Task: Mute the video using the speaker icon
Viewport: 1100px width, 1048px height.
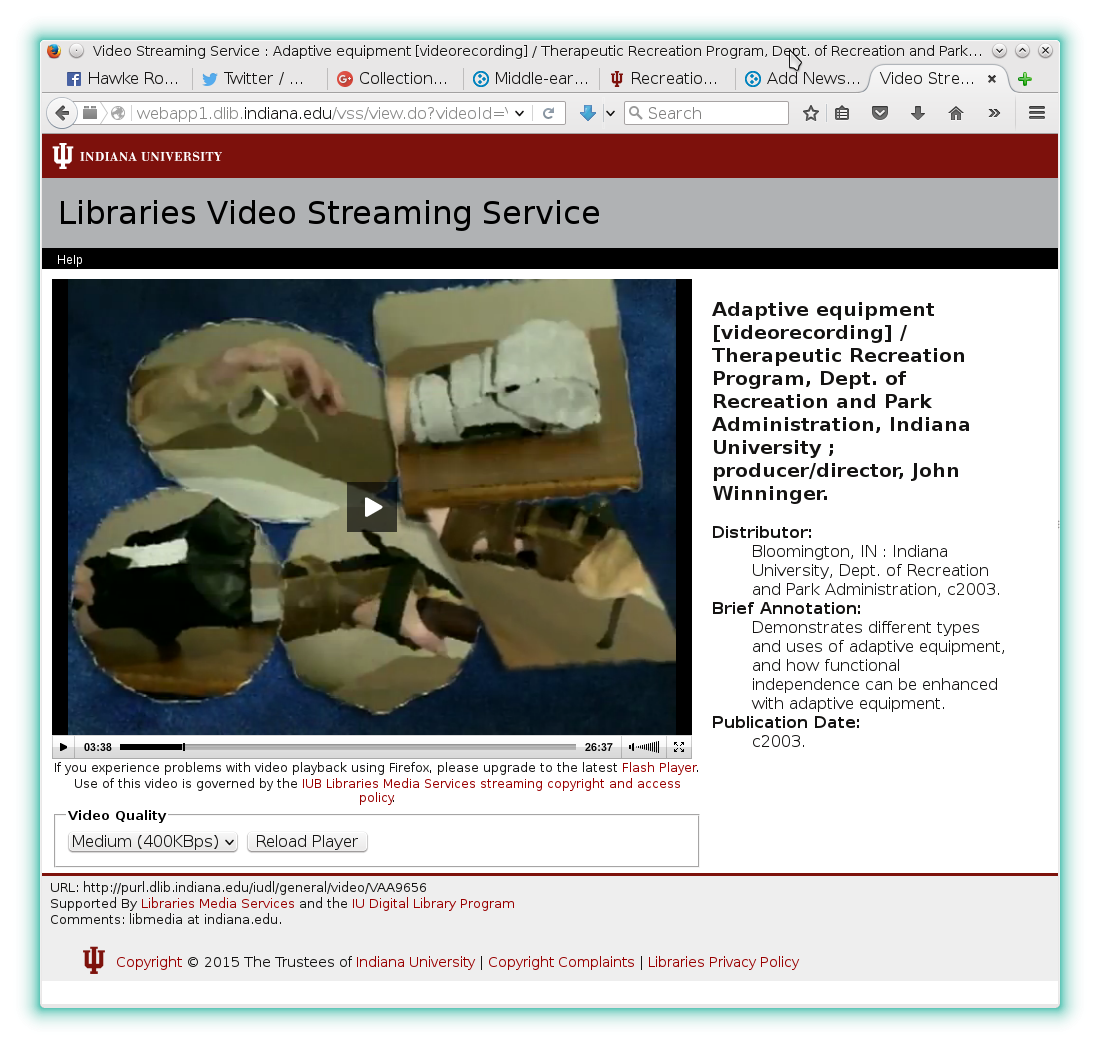Action: click(634, 747)
